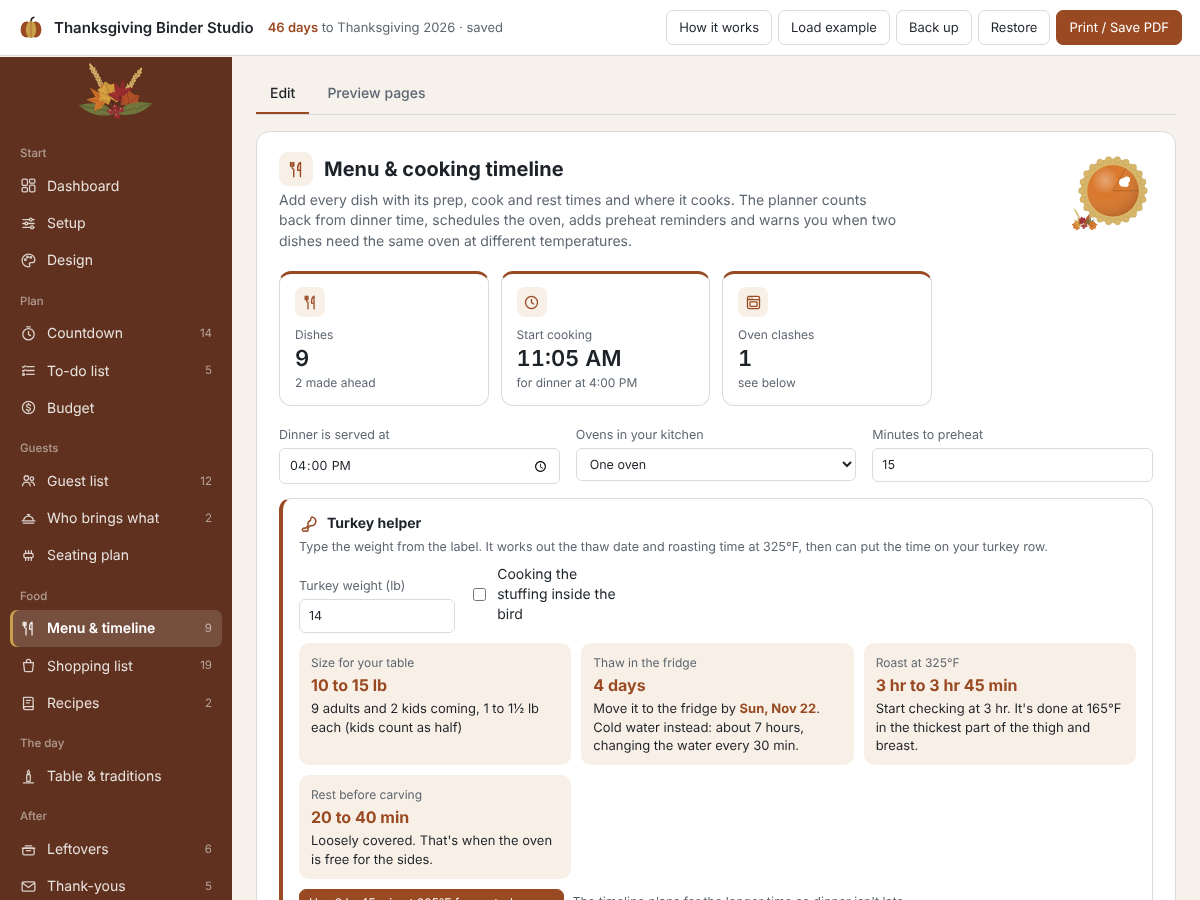Click the Design palette icon
1200x900 pixels.
(28, 260)
